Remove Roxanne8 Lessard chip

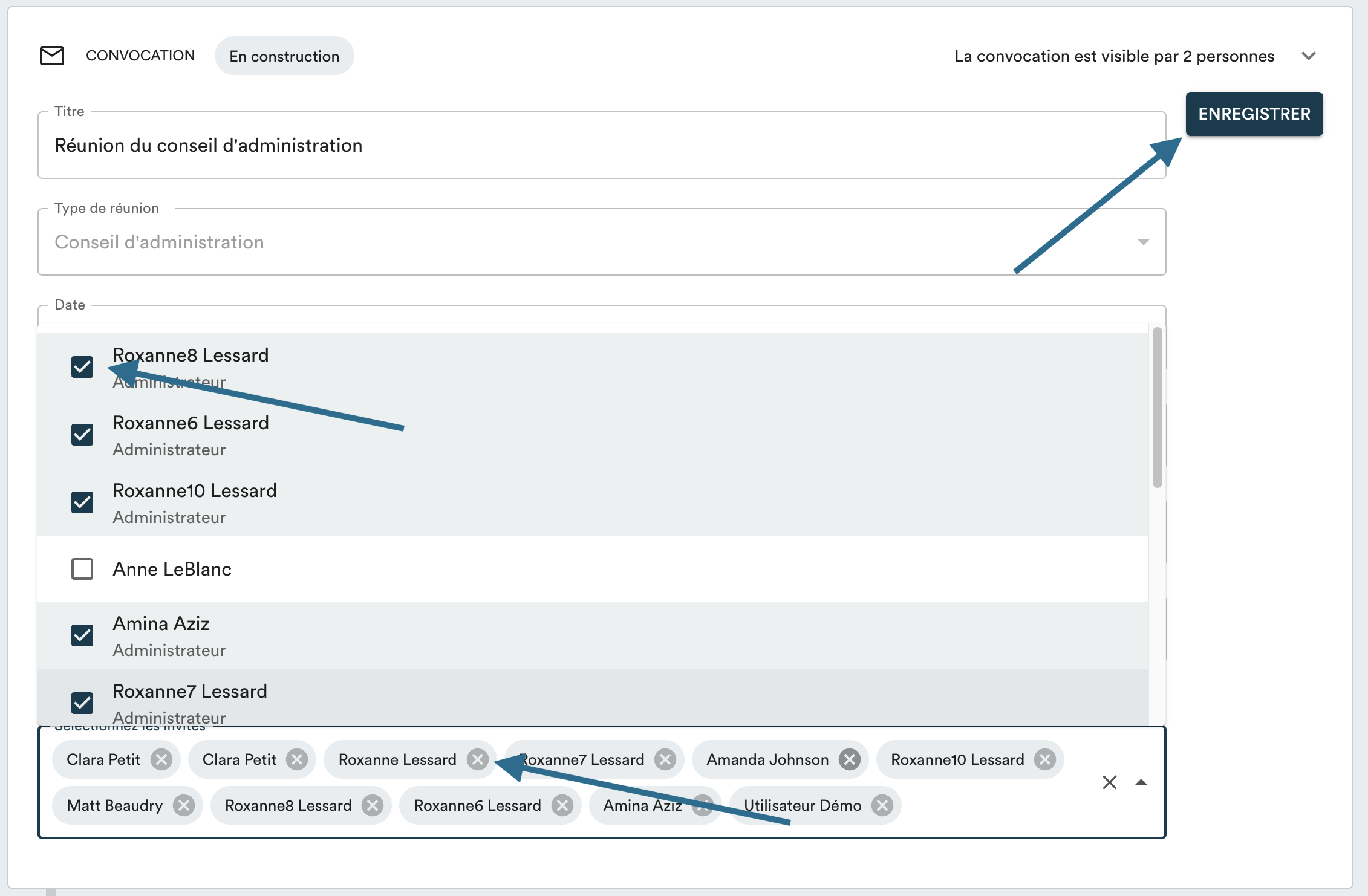[x=372, y=805]
